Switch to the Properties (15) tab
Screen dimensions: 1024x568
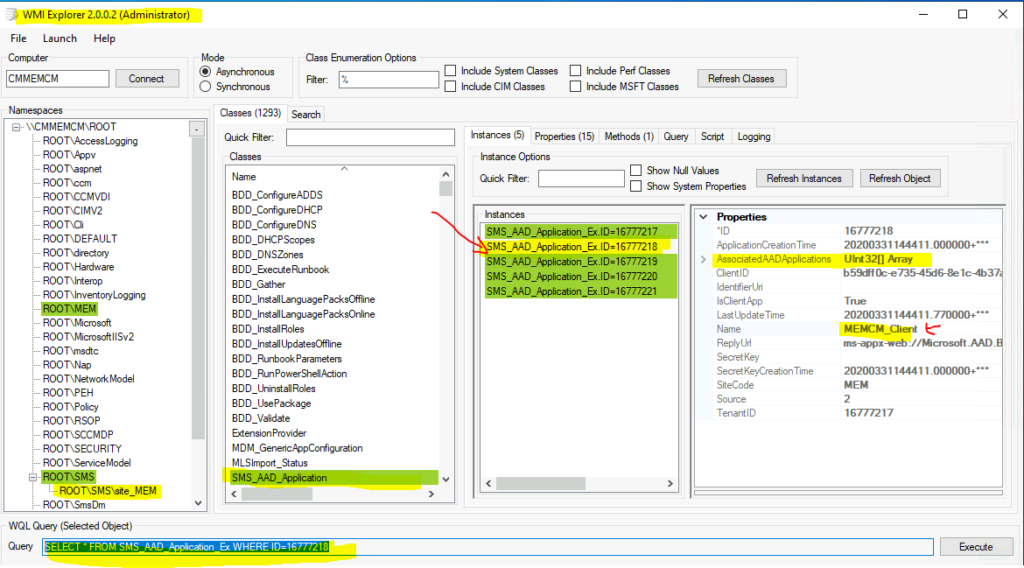click(564, 136)
